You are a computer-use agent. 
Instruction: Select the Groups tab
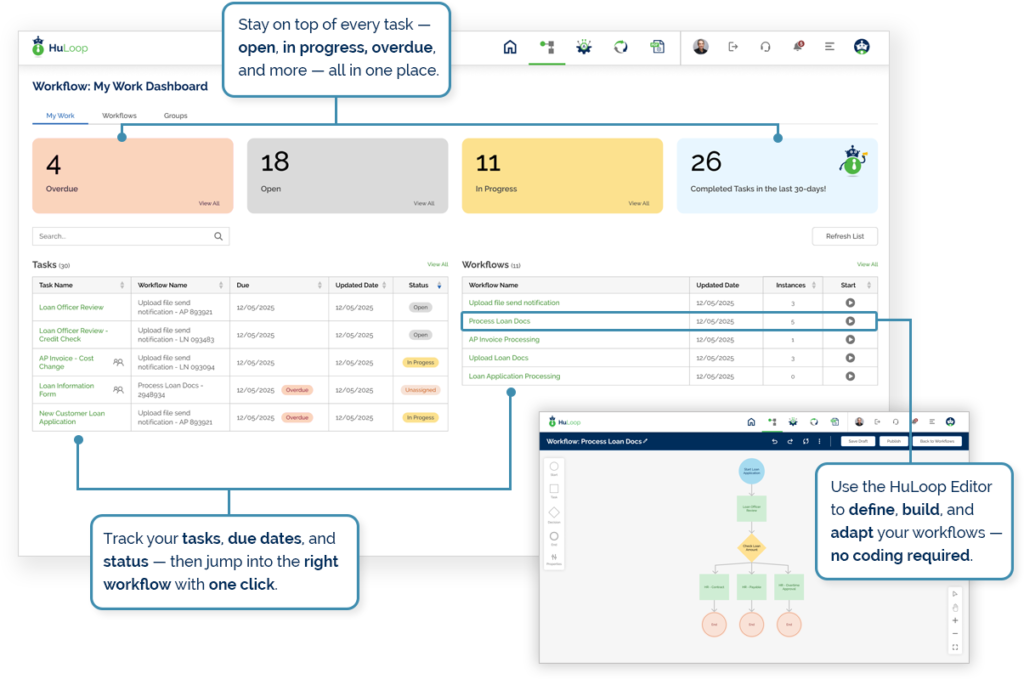(175, 115)
